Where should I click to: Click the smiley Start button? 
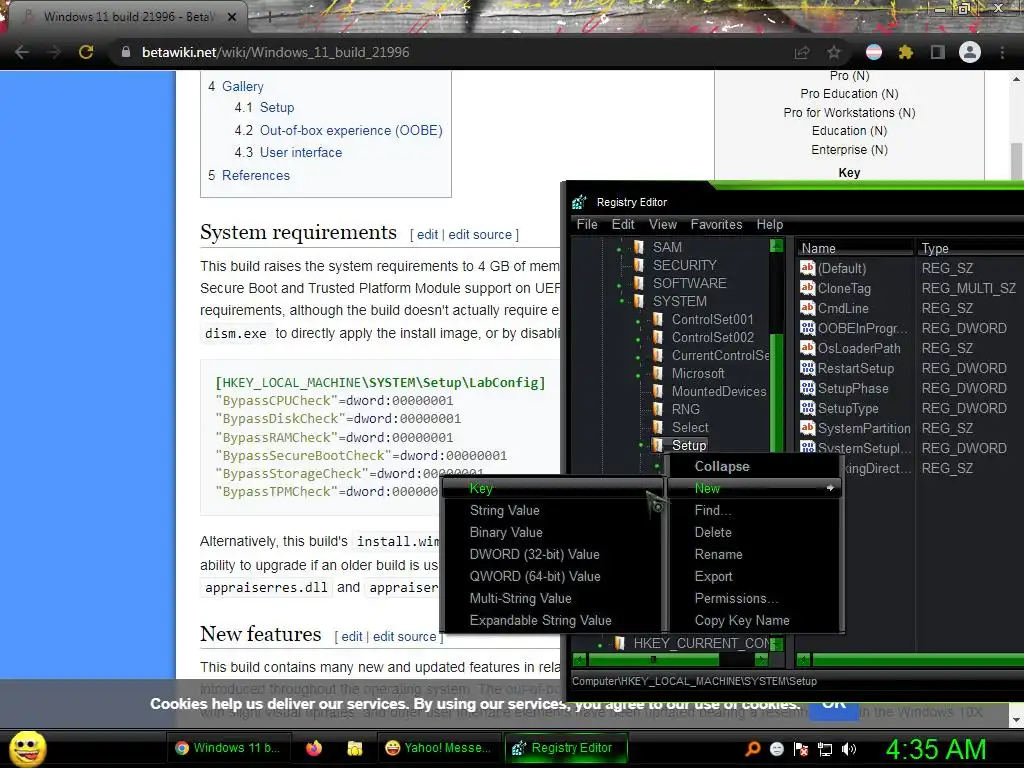(27, 748)
